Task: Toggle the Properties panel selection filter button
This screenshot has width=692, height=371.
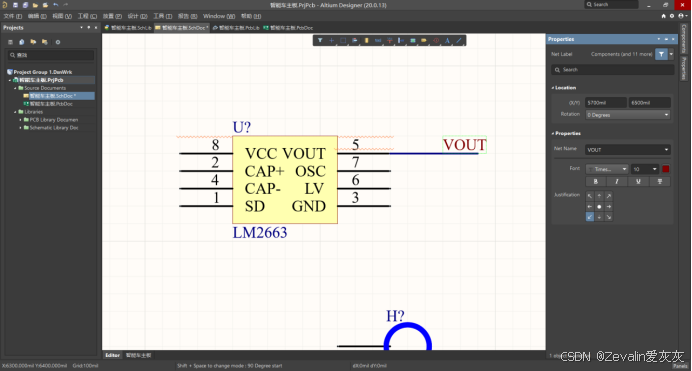Action: tap(661, 54)
